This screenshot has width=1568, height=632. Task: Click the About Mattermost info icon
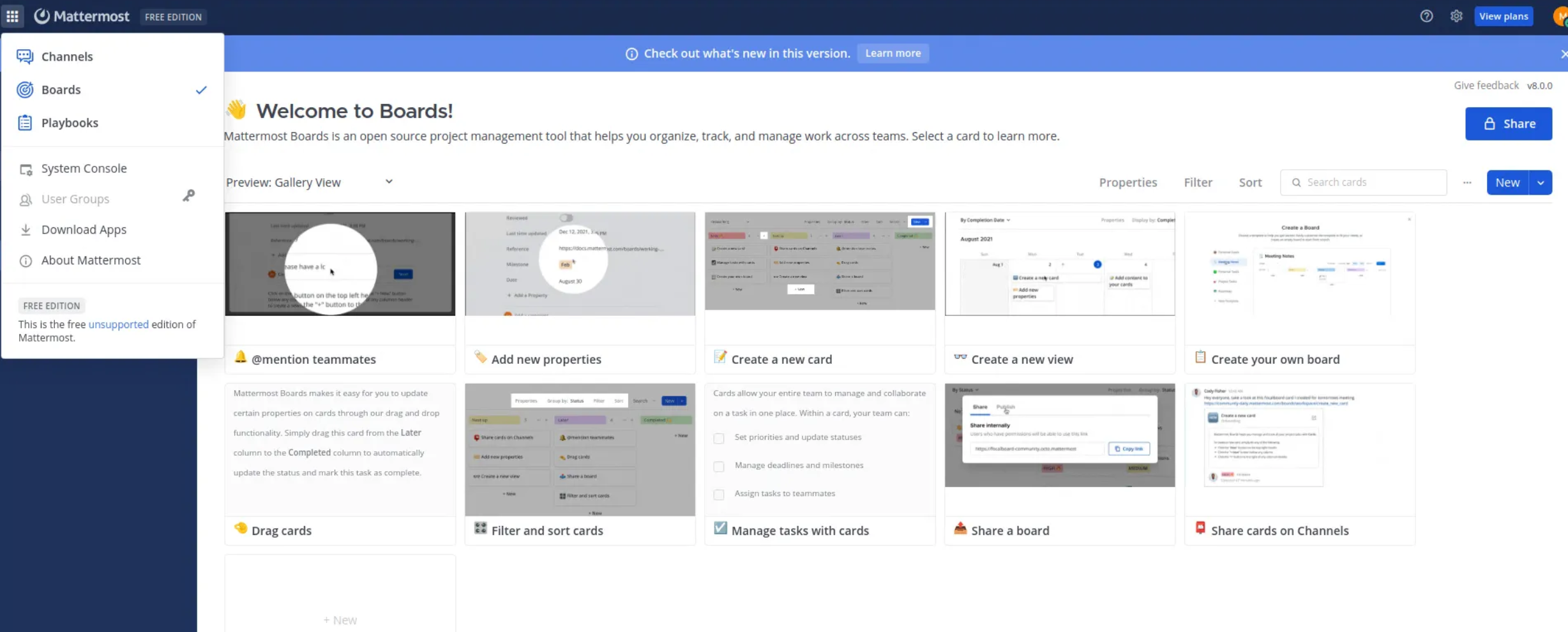click(26, 260)
